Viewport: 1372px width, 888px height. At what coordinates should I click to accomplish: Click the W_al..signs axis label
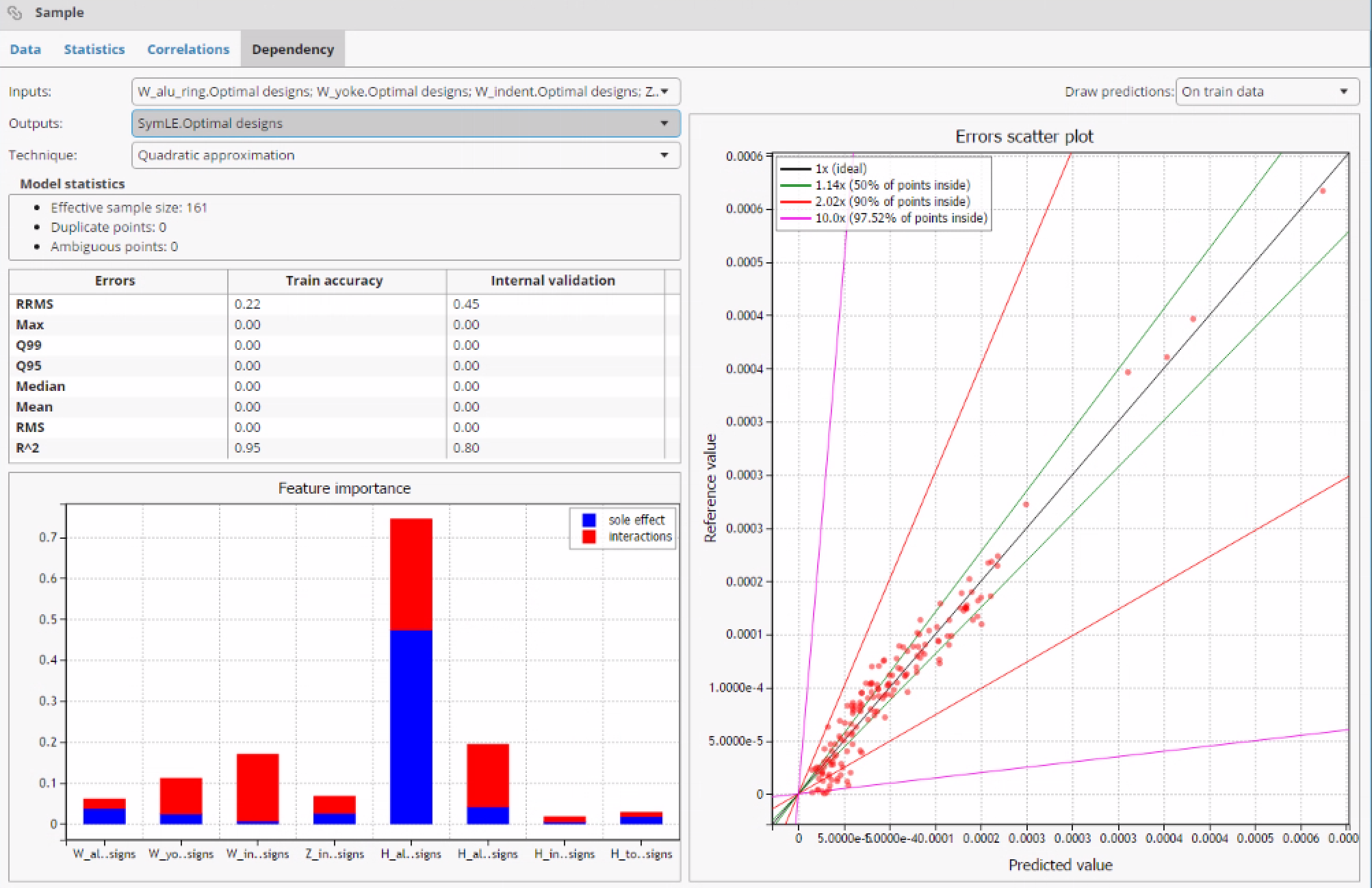(105, 854)
